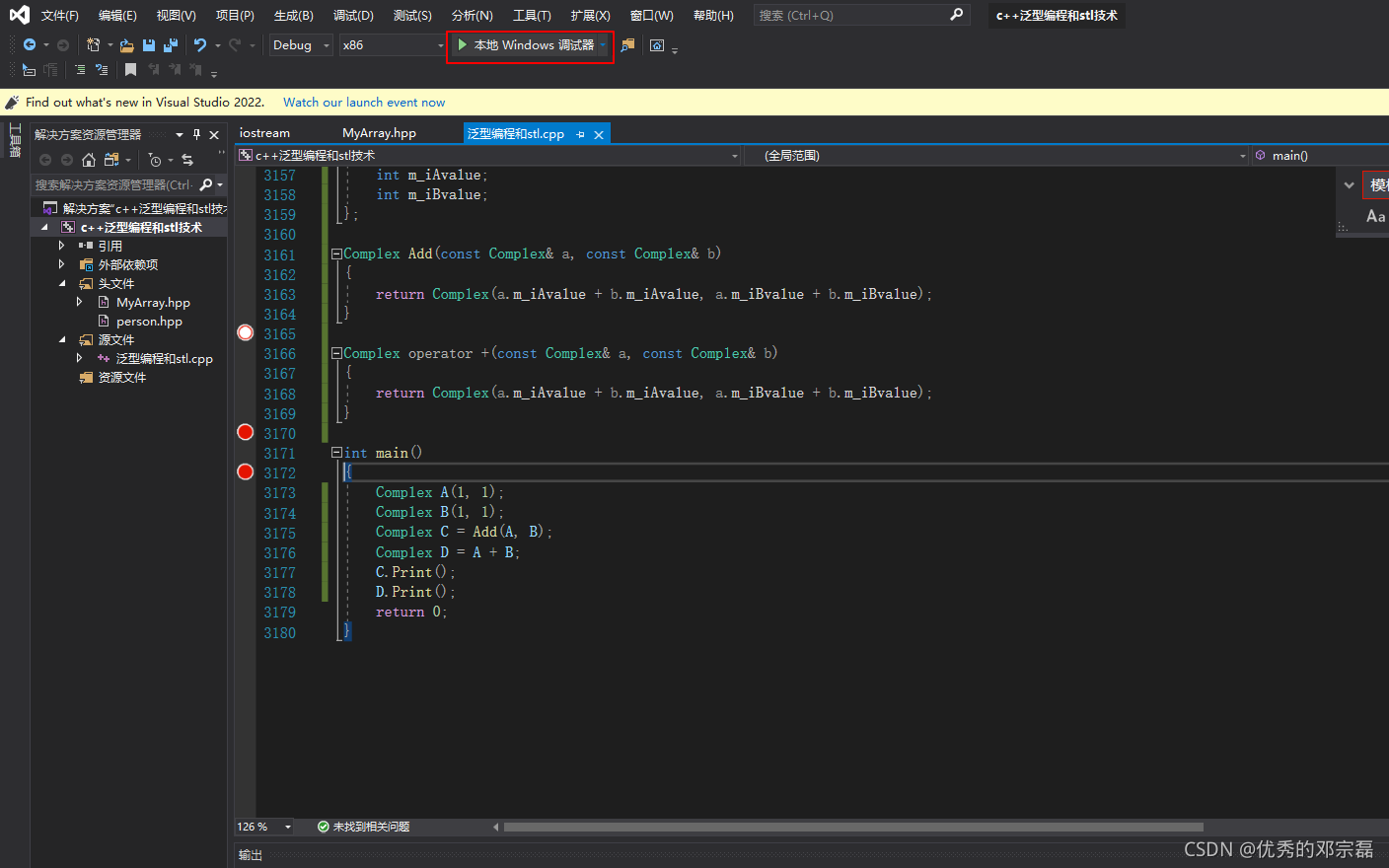The width and height of the screenshot is (1389, 868).
Task: Toggle auto-hide pin on Solution Explorer
Action: pyautogui.click(x=197, y=134)
